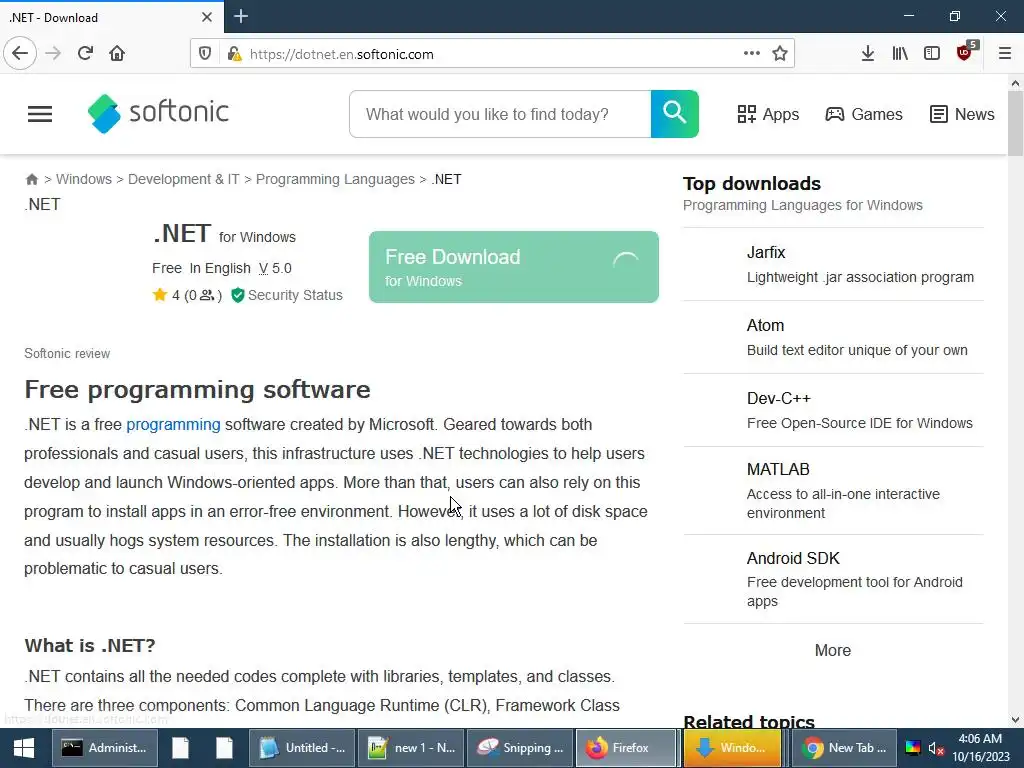
Task: Switch to Chrome New Tab taskbar item
Action: (845, 748)
